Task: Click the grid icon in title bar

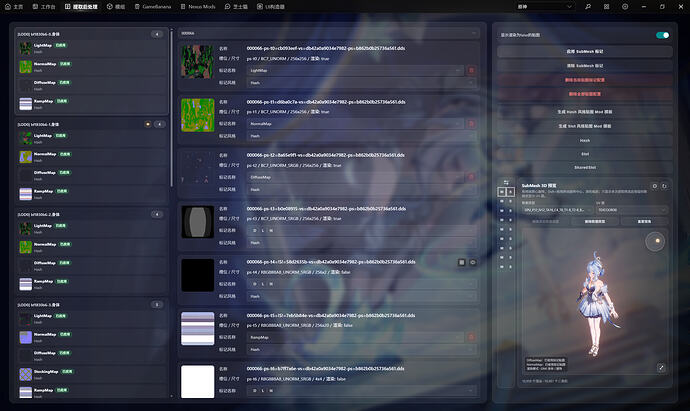Action: [606, 7]
